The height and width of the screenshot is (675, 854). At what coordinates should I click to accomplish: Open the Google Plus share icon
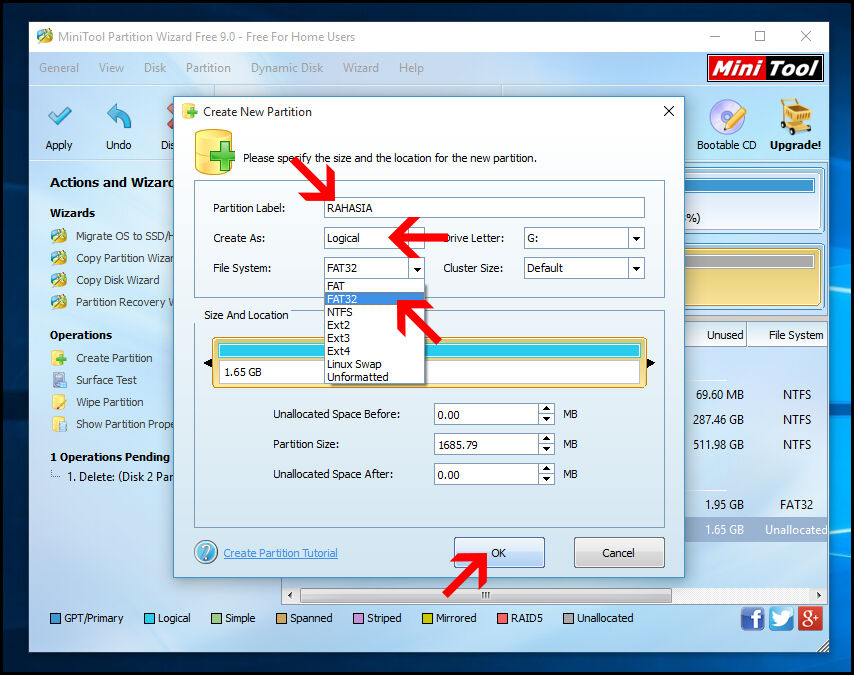pos(810,619)
